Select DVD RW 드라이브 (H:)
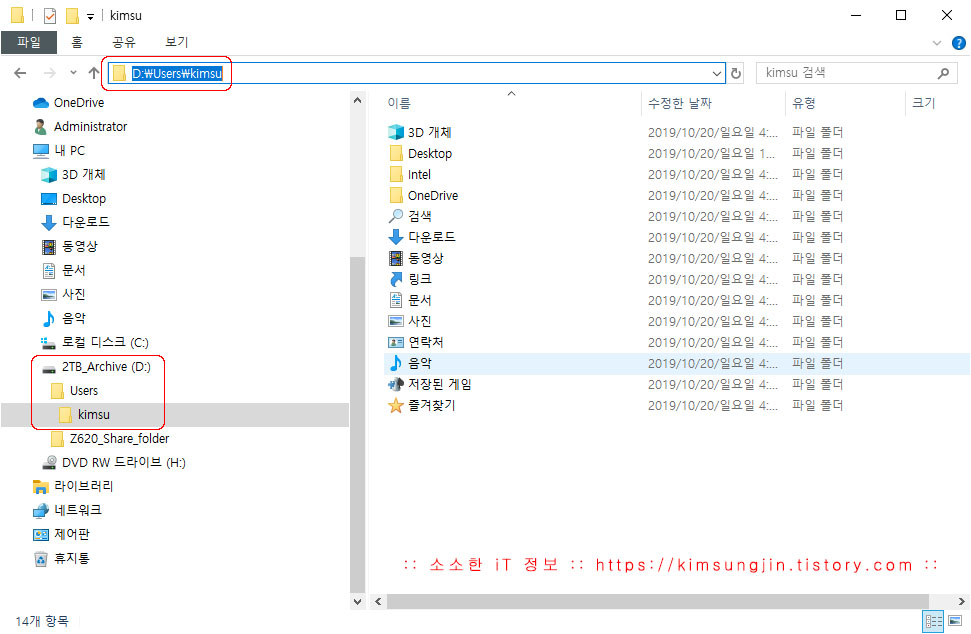The width and height of the screenshot is (971, 634). click(113, 462)
